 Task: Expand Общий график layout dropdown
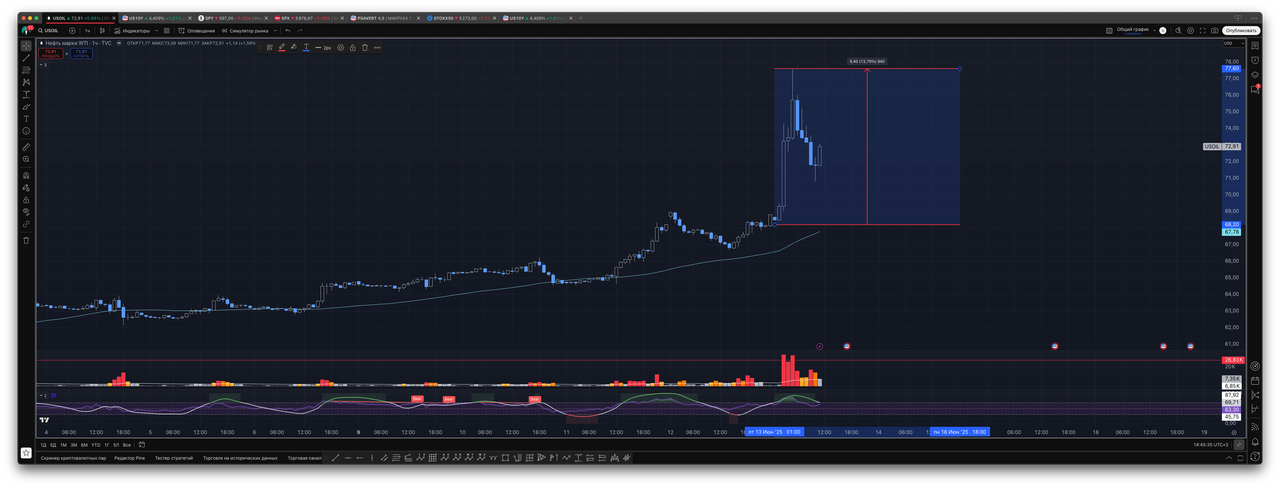point(1154,31)
